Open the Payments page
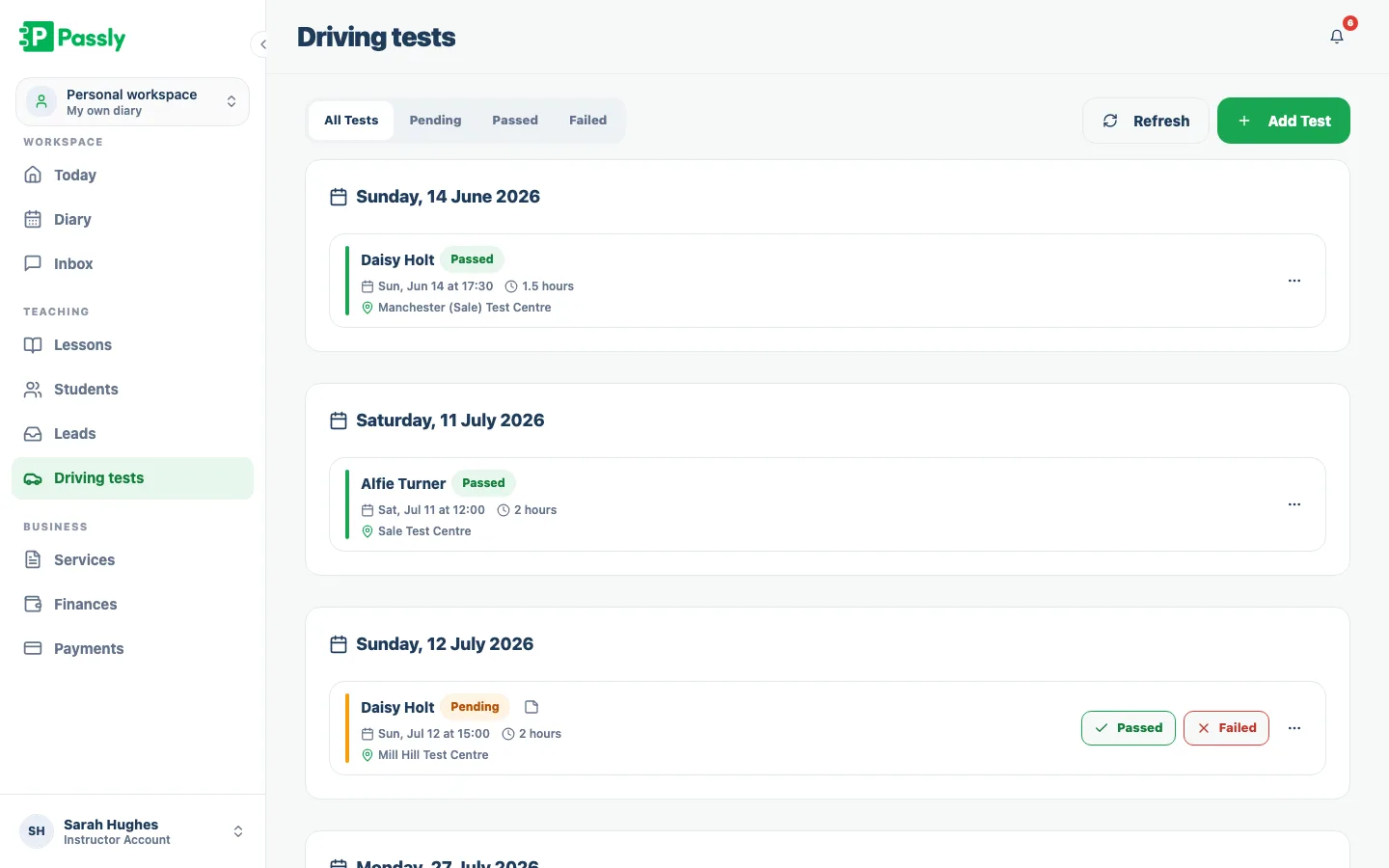The height and width of the screenshot is (868, 1389). tap(133, 648)
